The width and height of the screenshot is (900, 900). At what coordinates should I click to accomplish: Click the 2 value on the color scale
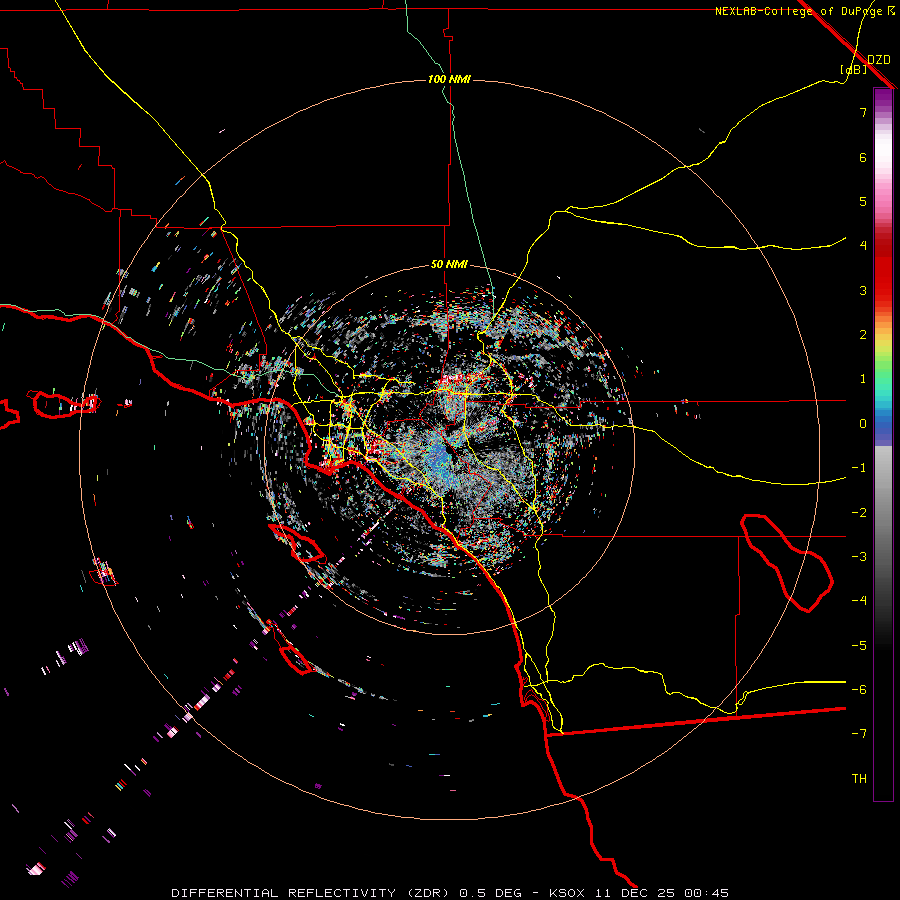(x=863, y=335)
